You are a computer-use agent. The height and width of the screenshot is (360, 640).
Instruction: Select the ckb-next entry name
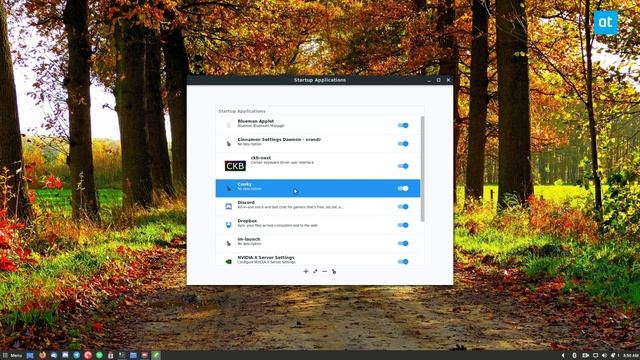click(x=261, y=158)
